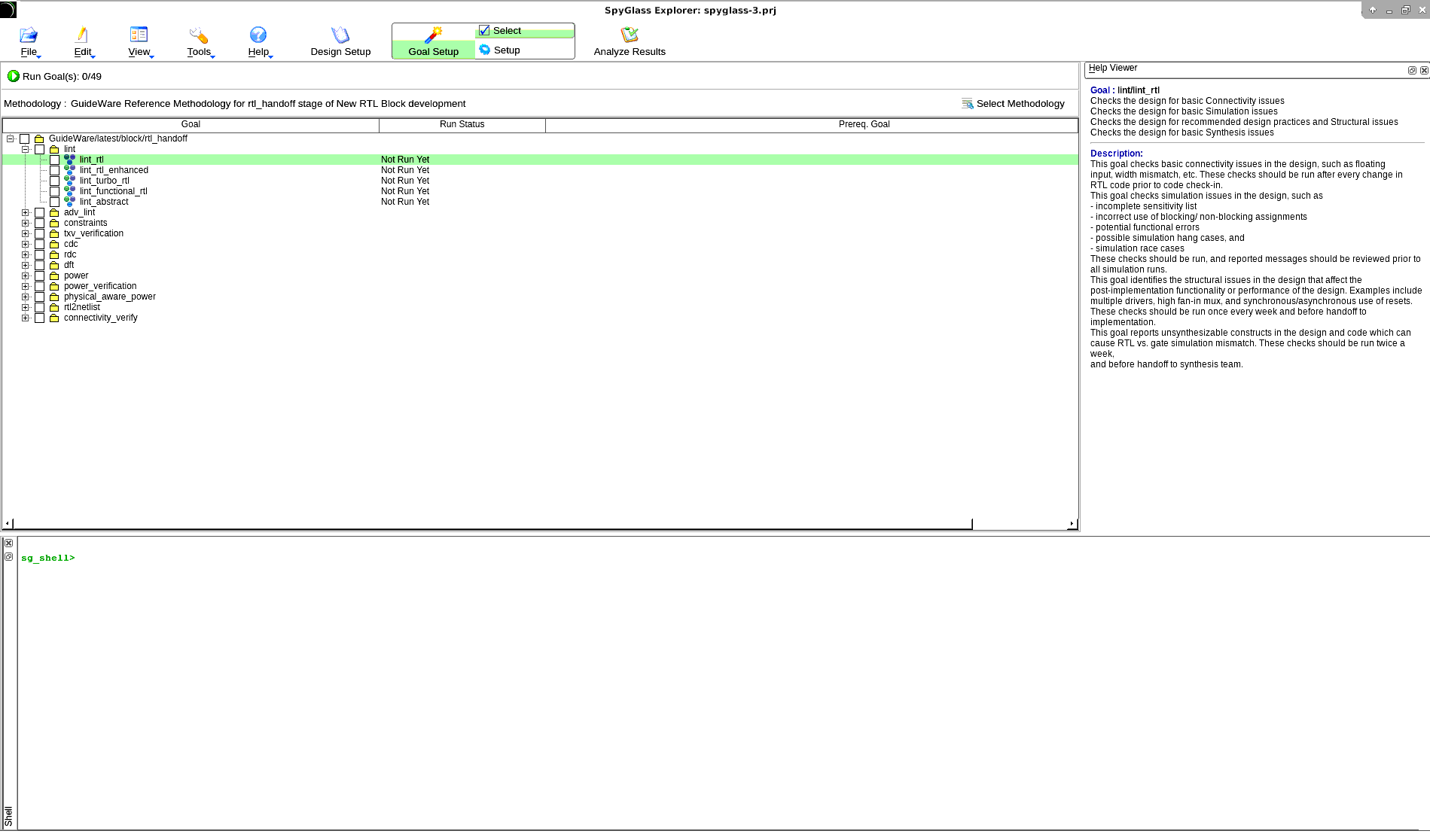The image size is (1430, 840).
Task: Open the Help question-mark icon
Action: click(x=258, y=35)
